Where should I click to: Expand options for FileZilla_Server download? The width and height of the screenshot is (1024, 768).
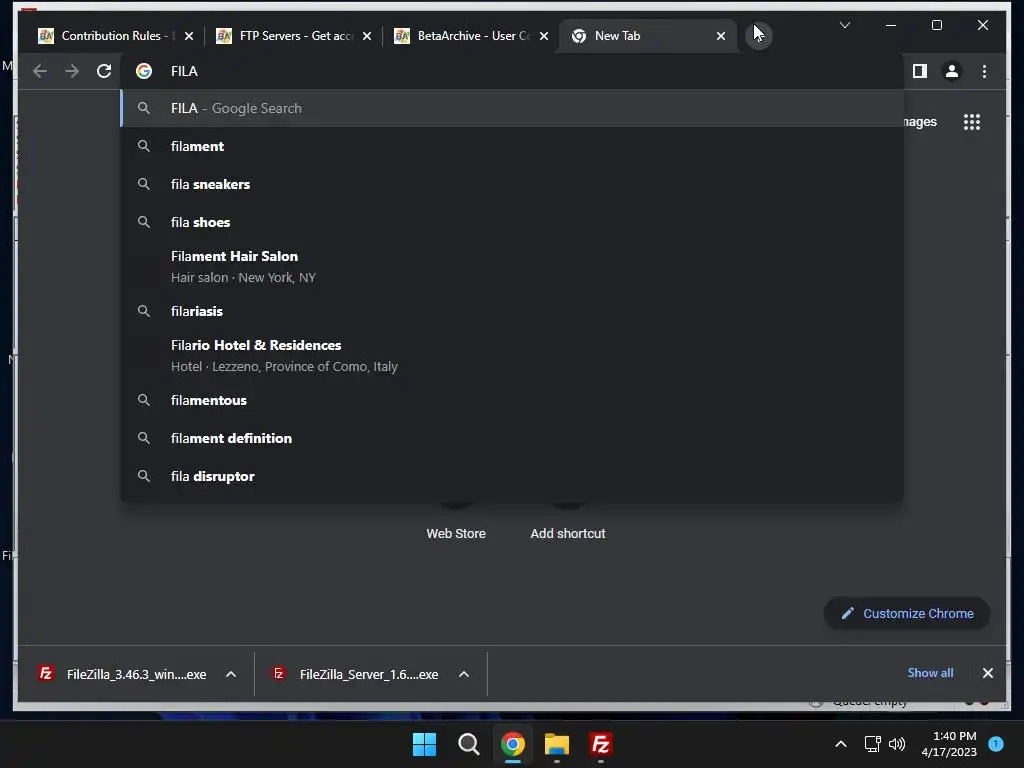coord(464,674)
